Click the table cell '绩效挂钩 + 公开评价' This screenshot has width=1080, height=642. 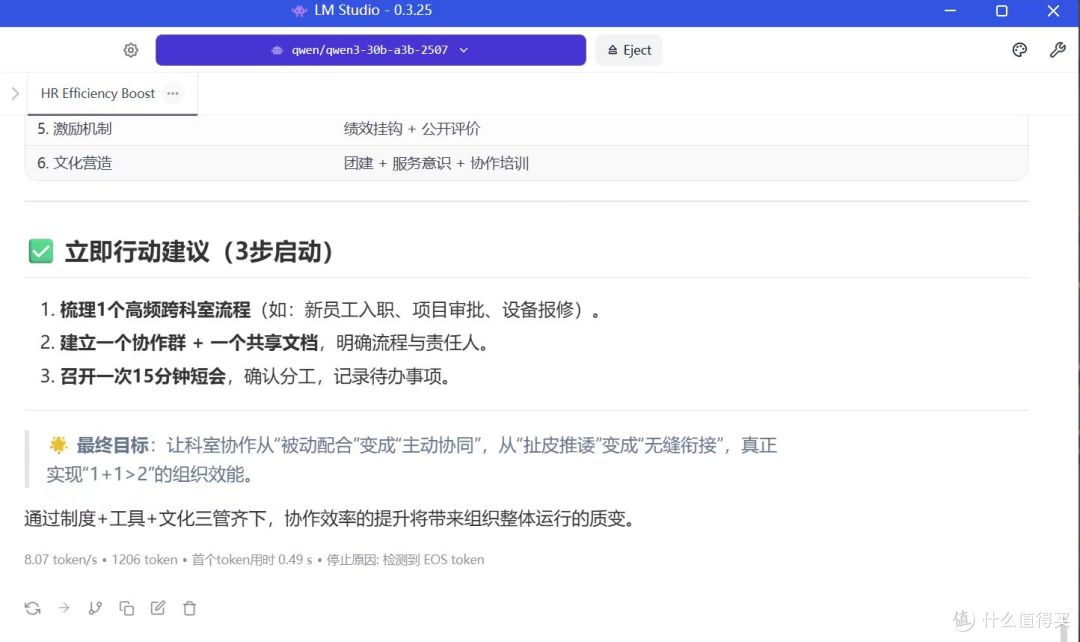[x=412, y=129]
